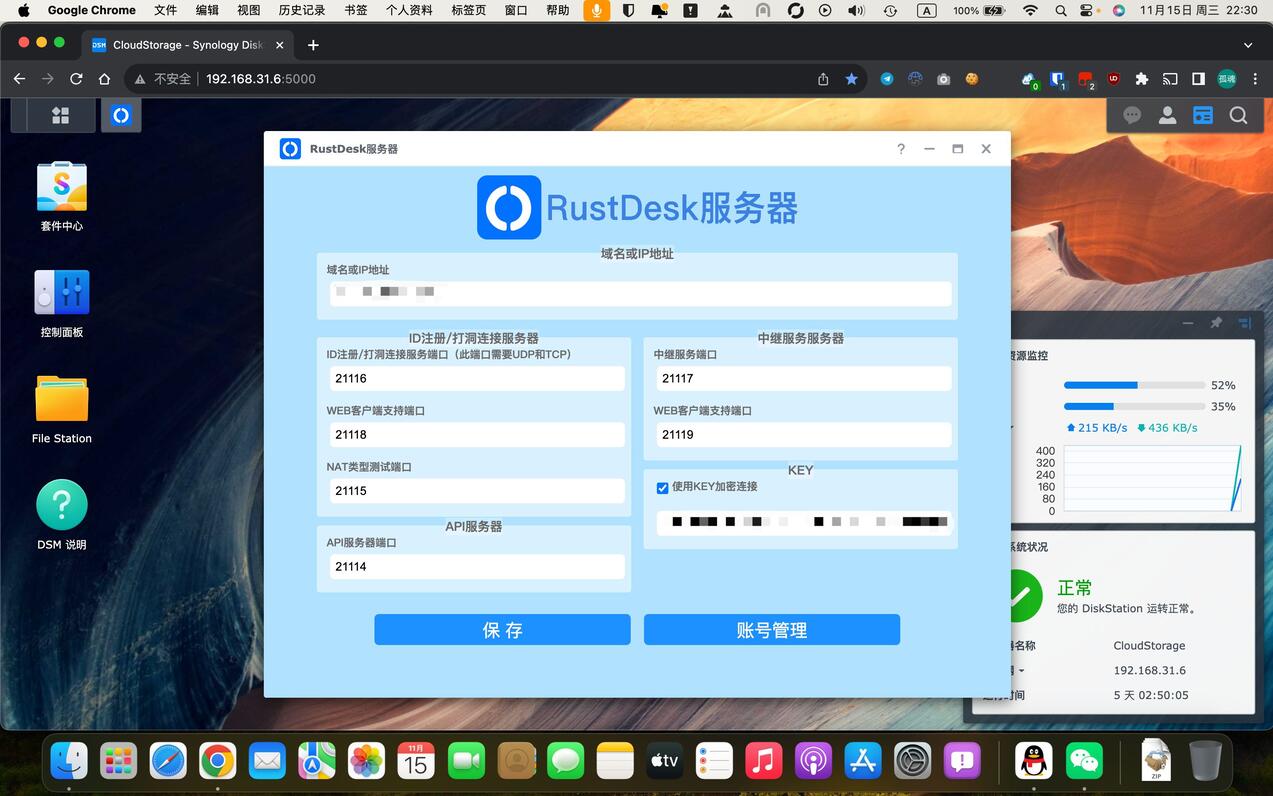The height and width of the screenshot is (796, 1273).
Task: Share this page from the address bar
Action: point(823,79)
